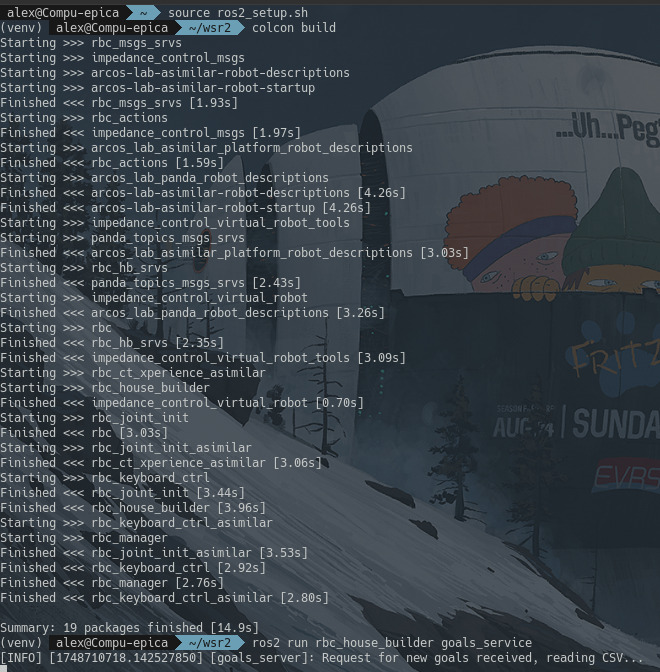The height and width of the screenshot is (672, 660).
Task: Click the "Starting >>> panda_topics_msgs_srvs" line
Action: pos(122,238)
